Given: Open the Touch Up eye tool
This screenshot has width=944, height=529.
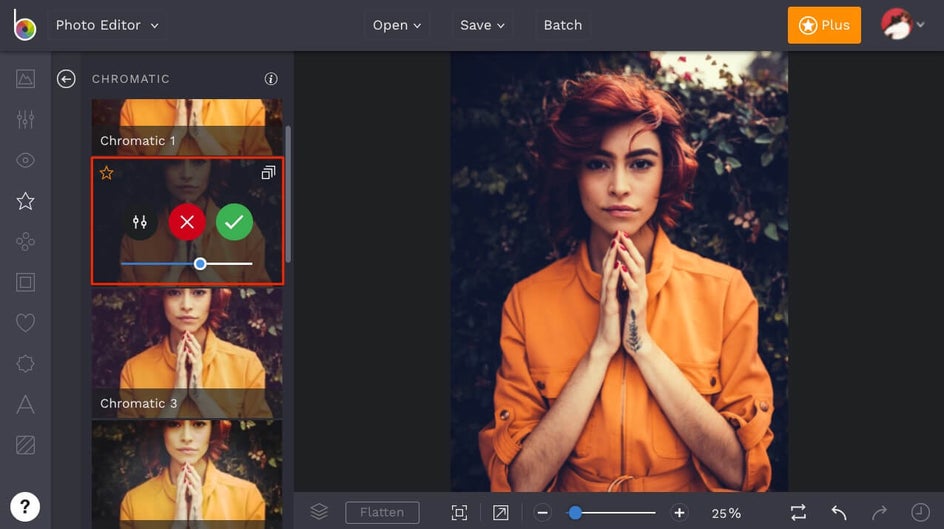Looking at the screenshot, I should [25, 160].
